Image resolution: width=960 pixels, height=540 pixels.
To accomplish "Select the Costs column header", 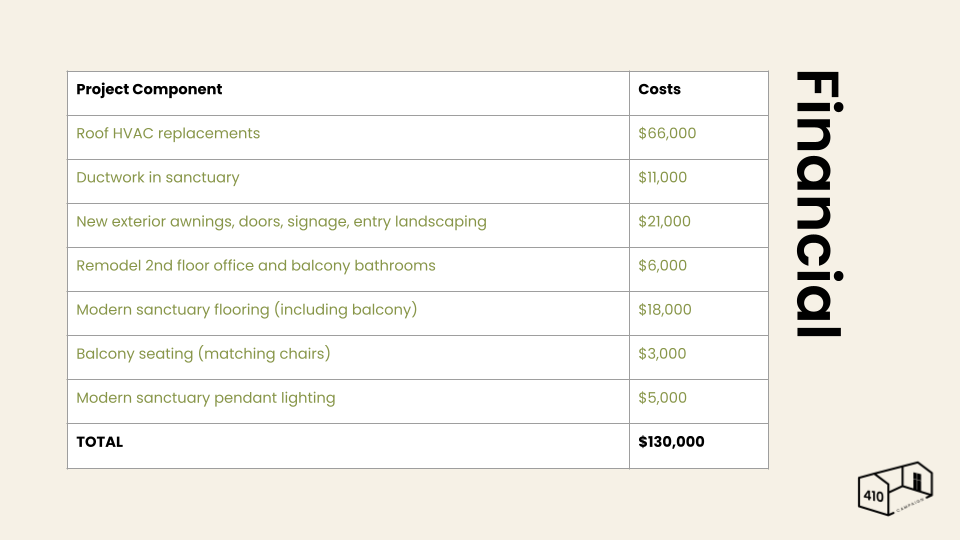I will point(699,94).
